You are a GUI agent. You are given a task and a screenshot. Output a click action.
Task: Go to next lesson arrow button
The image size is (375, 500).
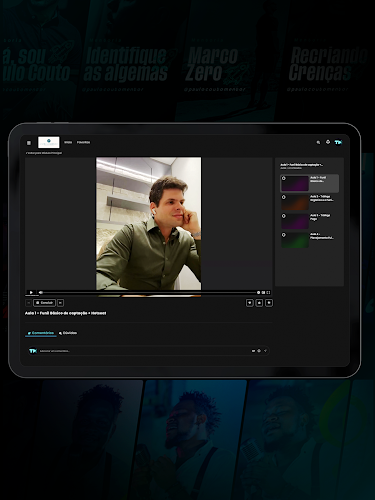coord(60,303)
